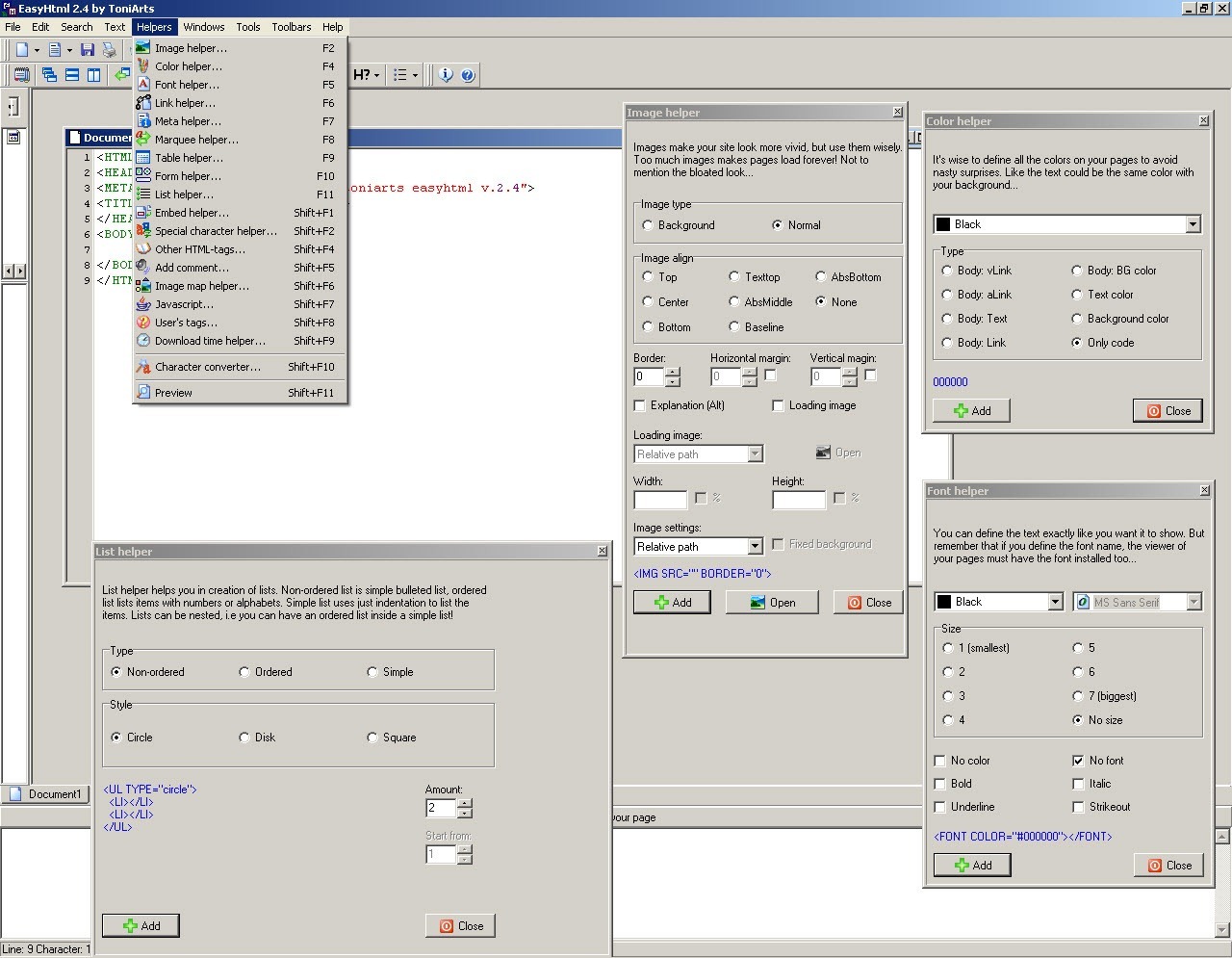Select Center image align radio button
1232x958 pixels.
[648, 301]
